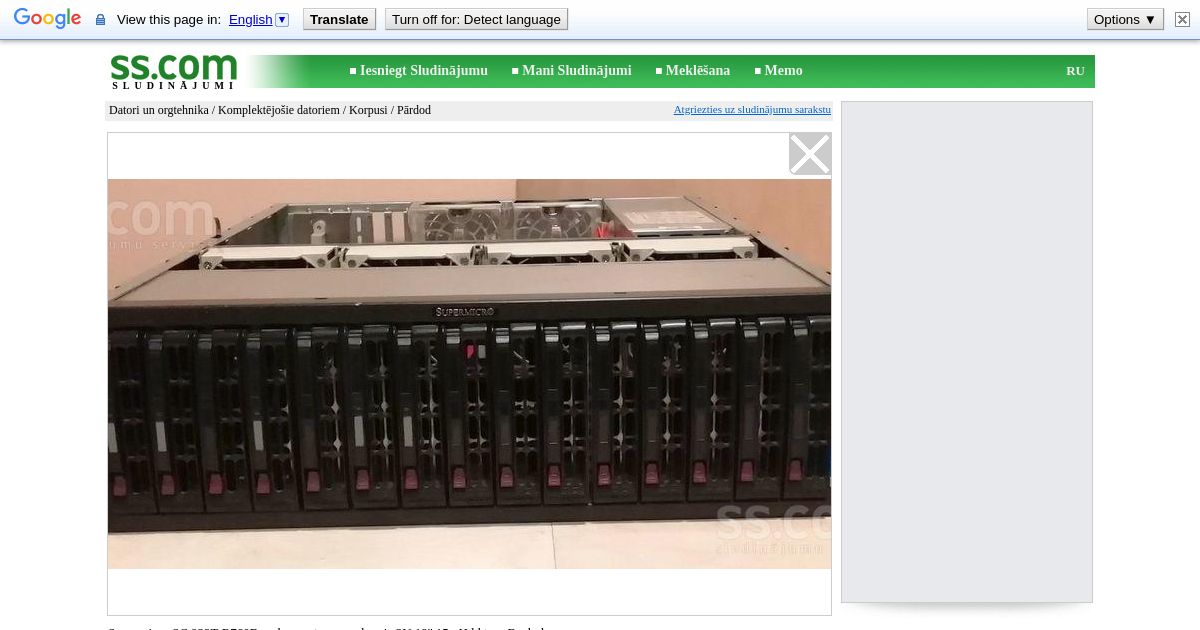Turn off translation for Detect language

(x=476, y=19)
